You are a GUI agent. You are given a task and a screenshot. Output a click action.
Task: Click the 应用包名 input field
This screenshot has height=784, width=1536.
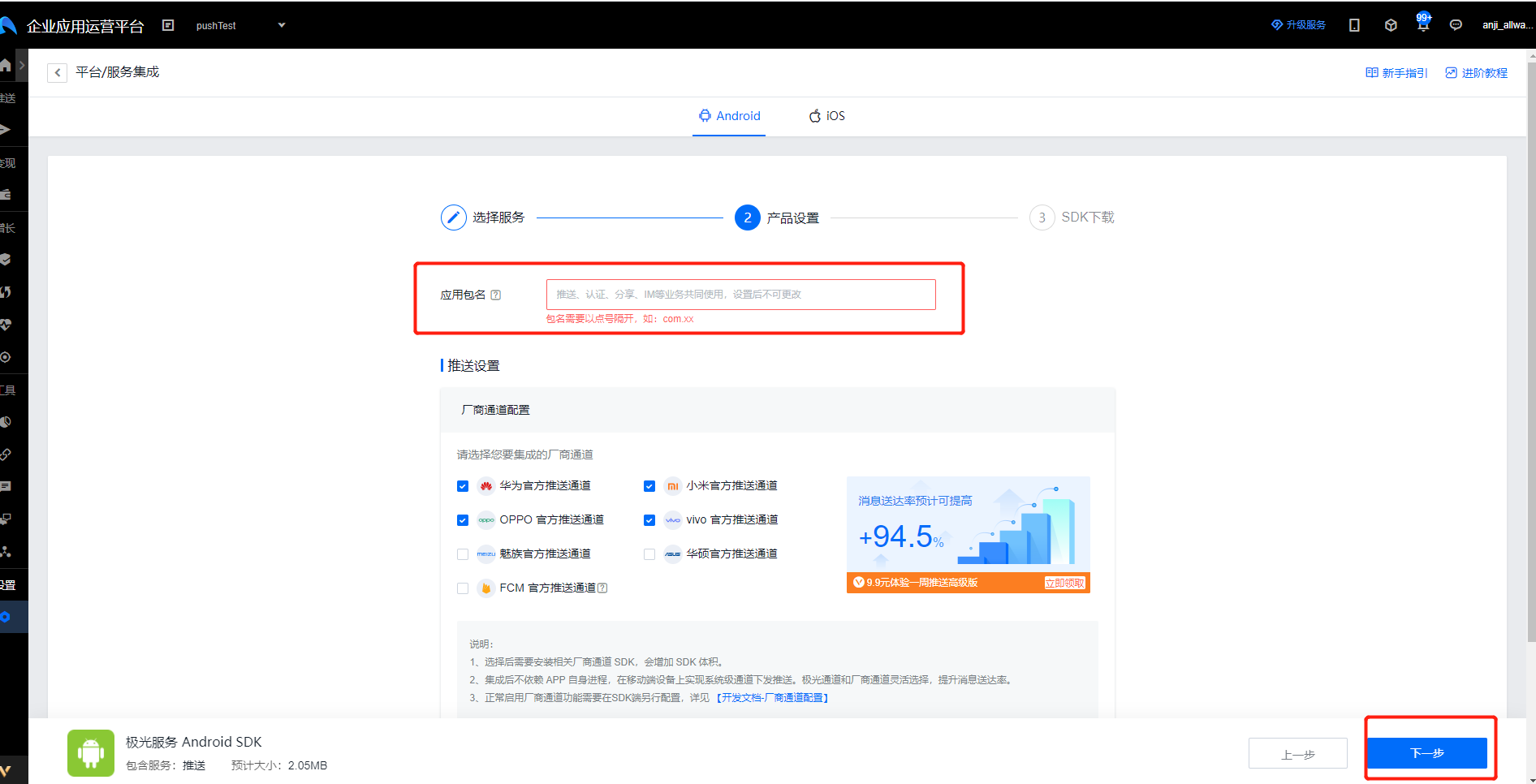[740, 295]
